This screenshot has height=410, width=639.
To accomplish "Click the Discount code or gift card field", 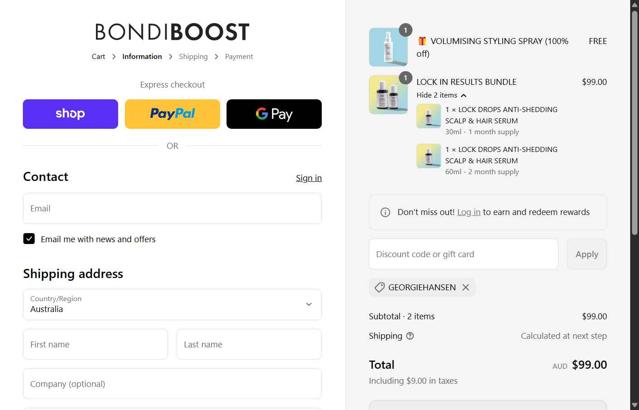I will tap(463, 254).
